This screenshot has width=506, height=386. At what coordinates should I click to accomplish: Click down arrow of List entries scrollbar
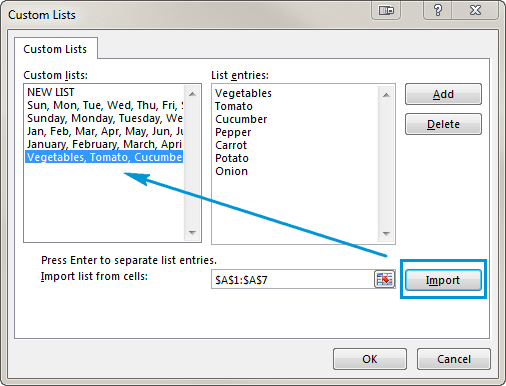[386, 234]
